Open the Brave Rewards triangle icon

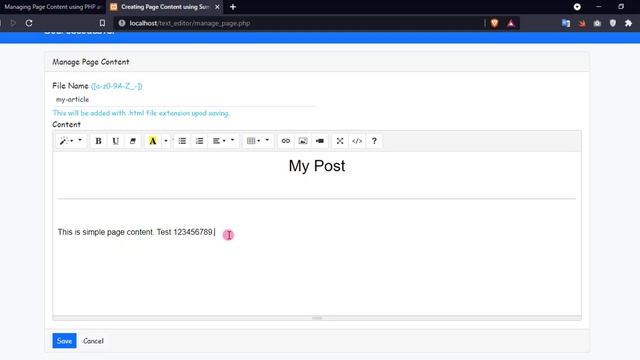point(511,23)
